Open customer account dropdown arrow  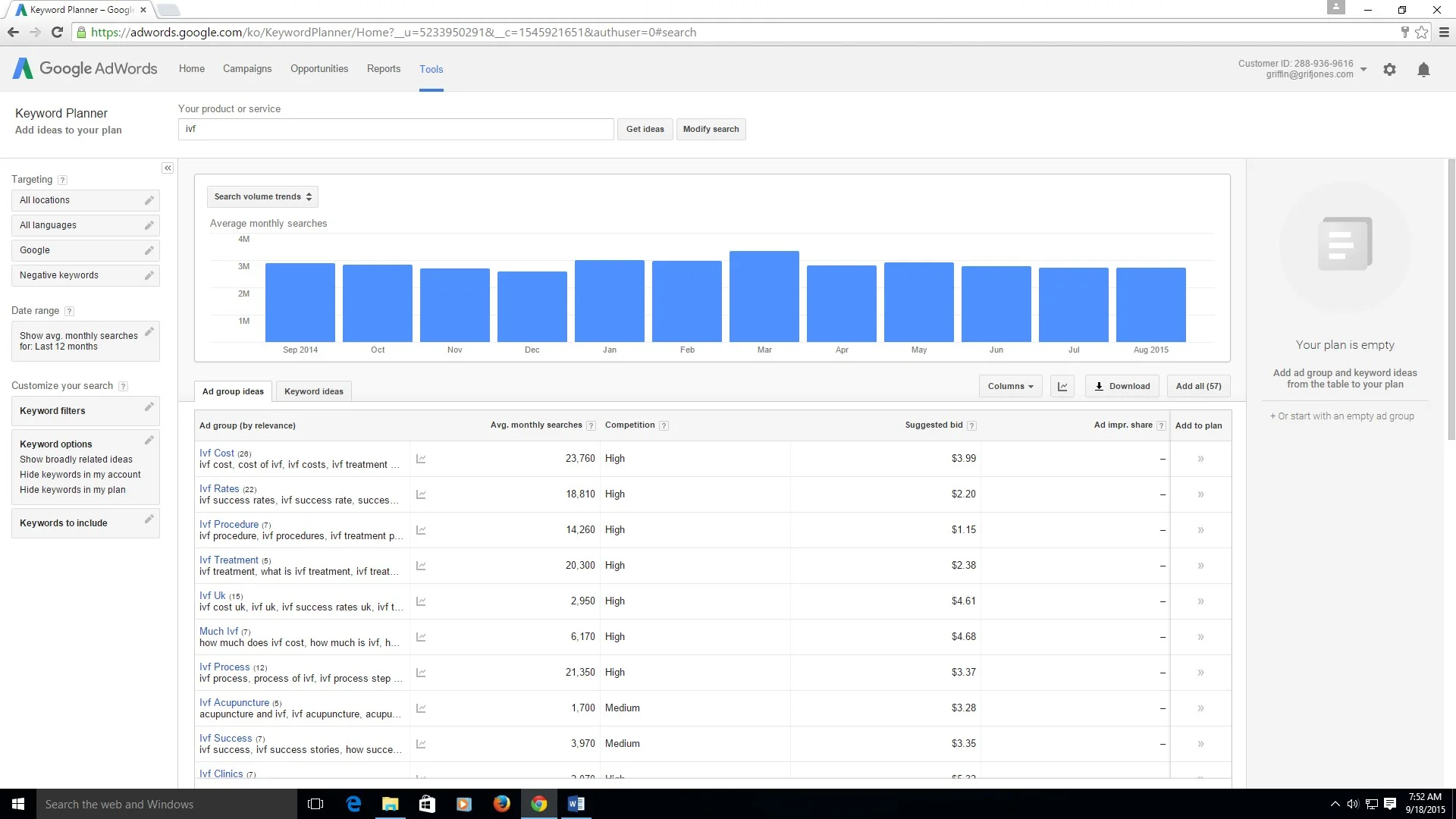point(1363,69)
